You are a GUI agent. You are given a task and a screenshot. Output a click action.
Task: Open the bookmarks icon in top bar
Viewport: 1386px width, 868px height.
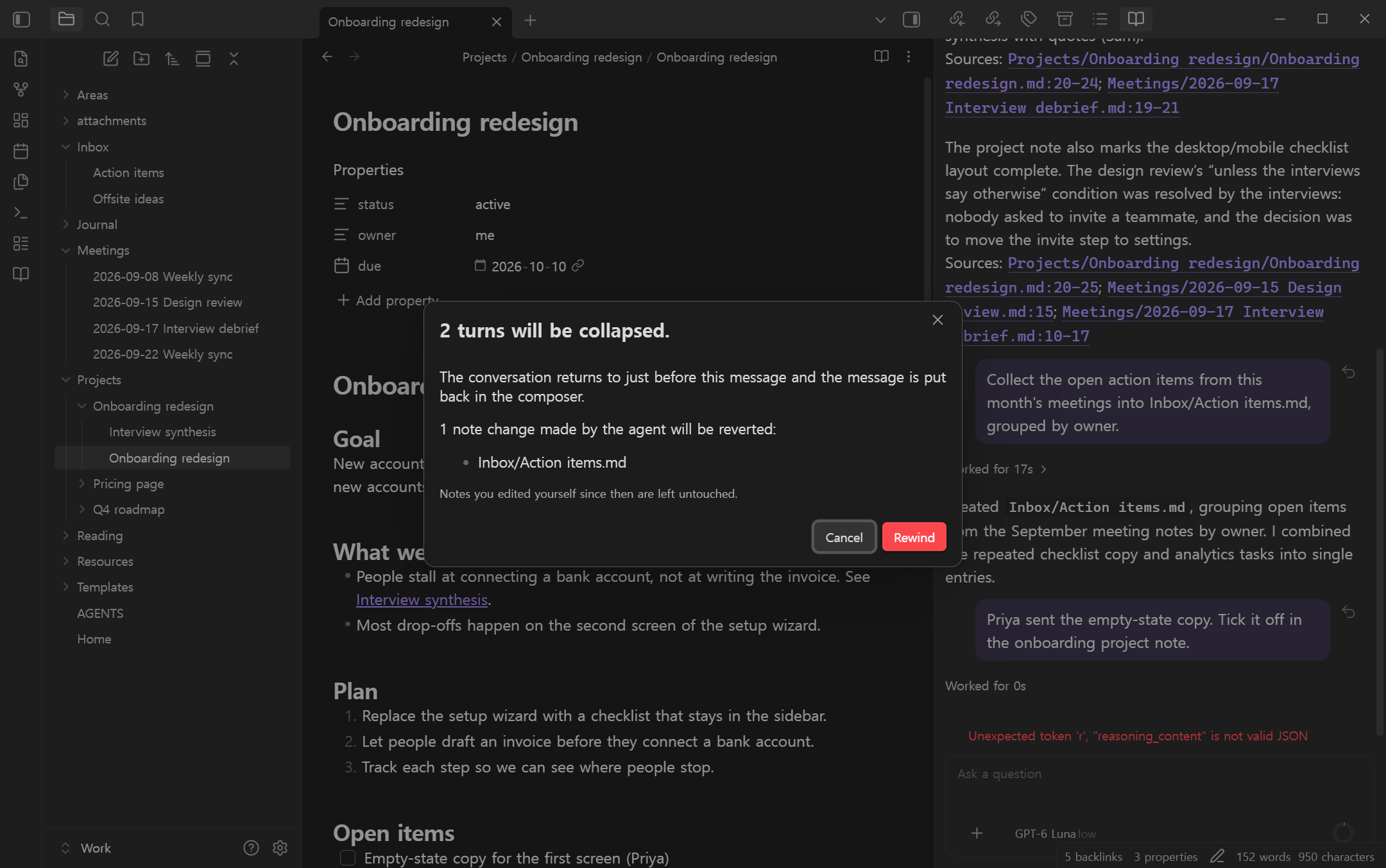tap(137, 19)
